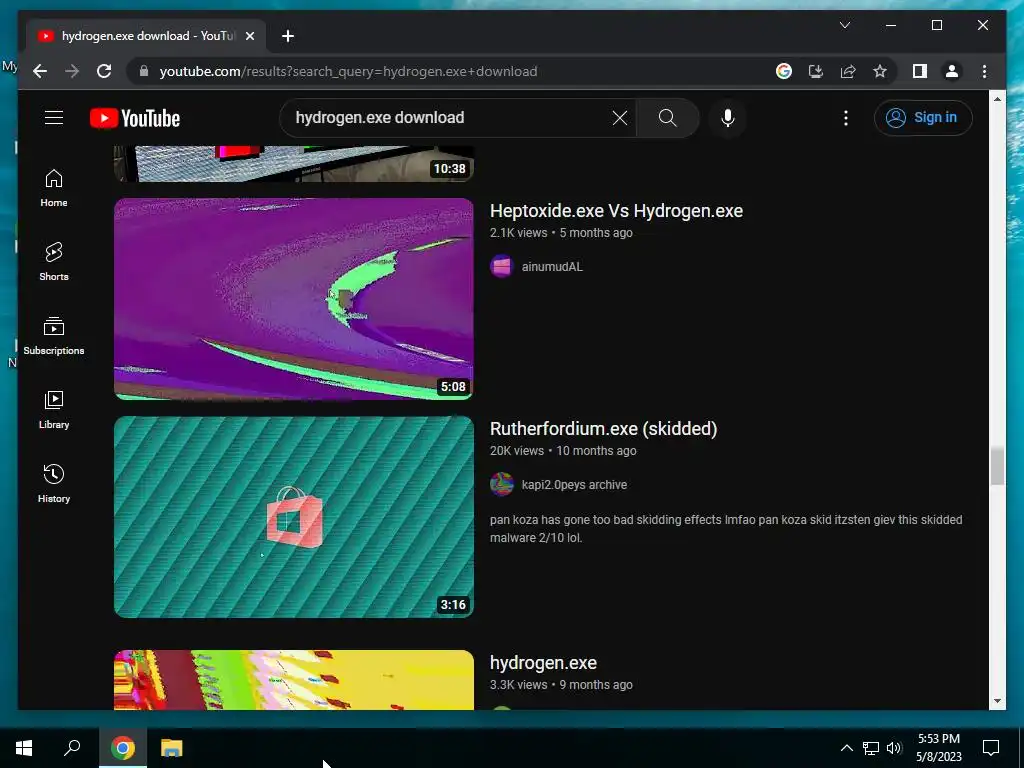Open Heptoxide.exe Vs Hydrogen.exe title
The image size is (1024, 768).
pos(616,211)
